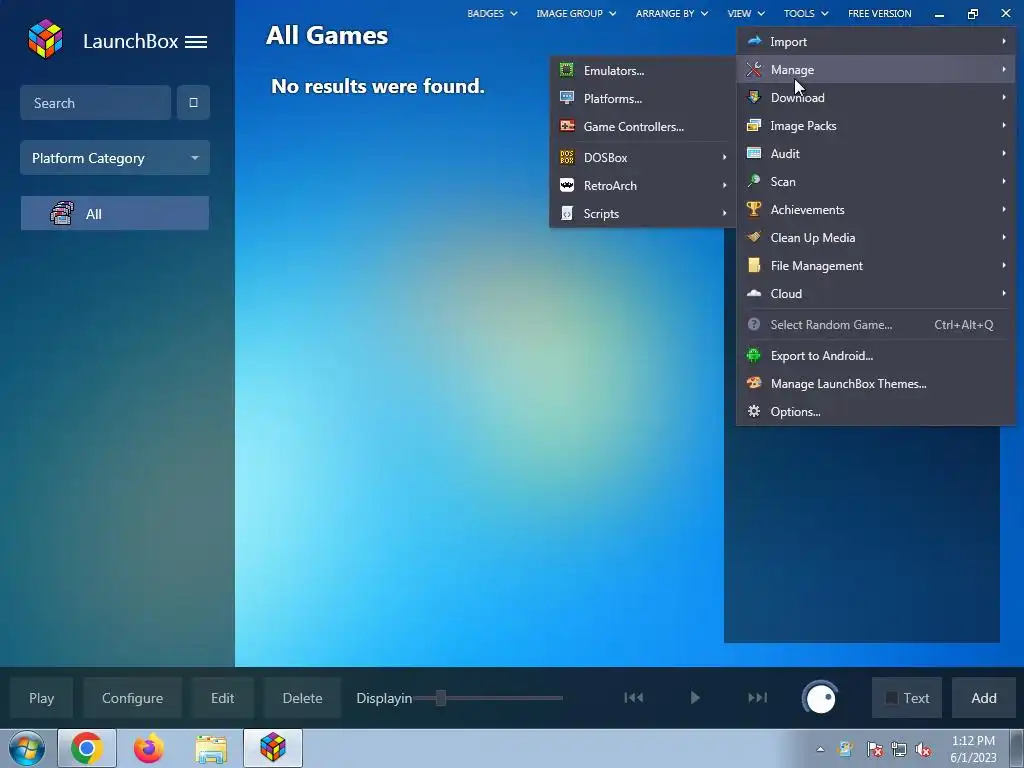Open Options... from the Tools menu
1024x768 pixels.
[876, 412]
